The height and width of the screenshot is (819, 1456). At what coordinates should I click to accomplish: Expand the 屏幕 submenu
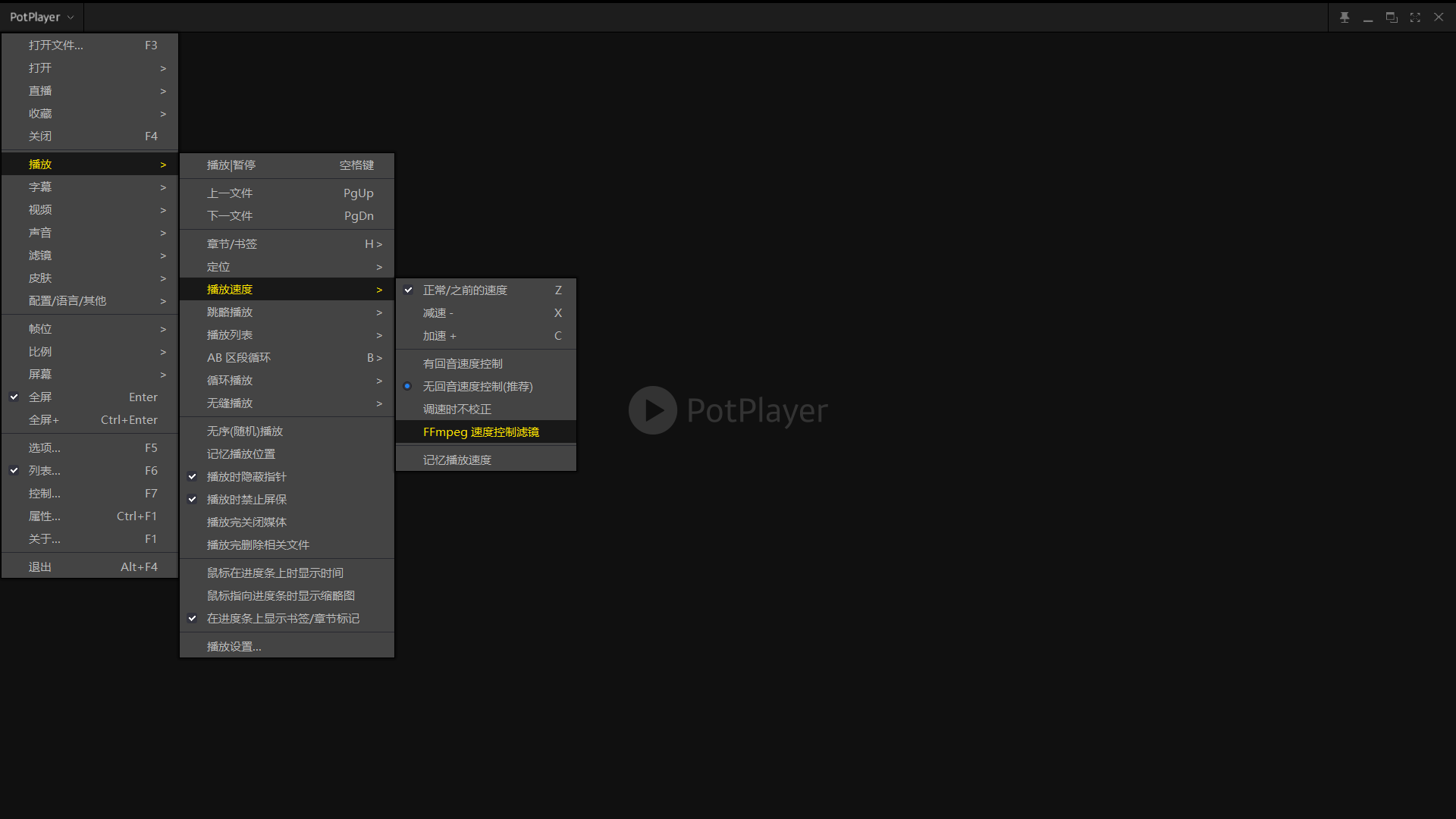tap(90, 374)
